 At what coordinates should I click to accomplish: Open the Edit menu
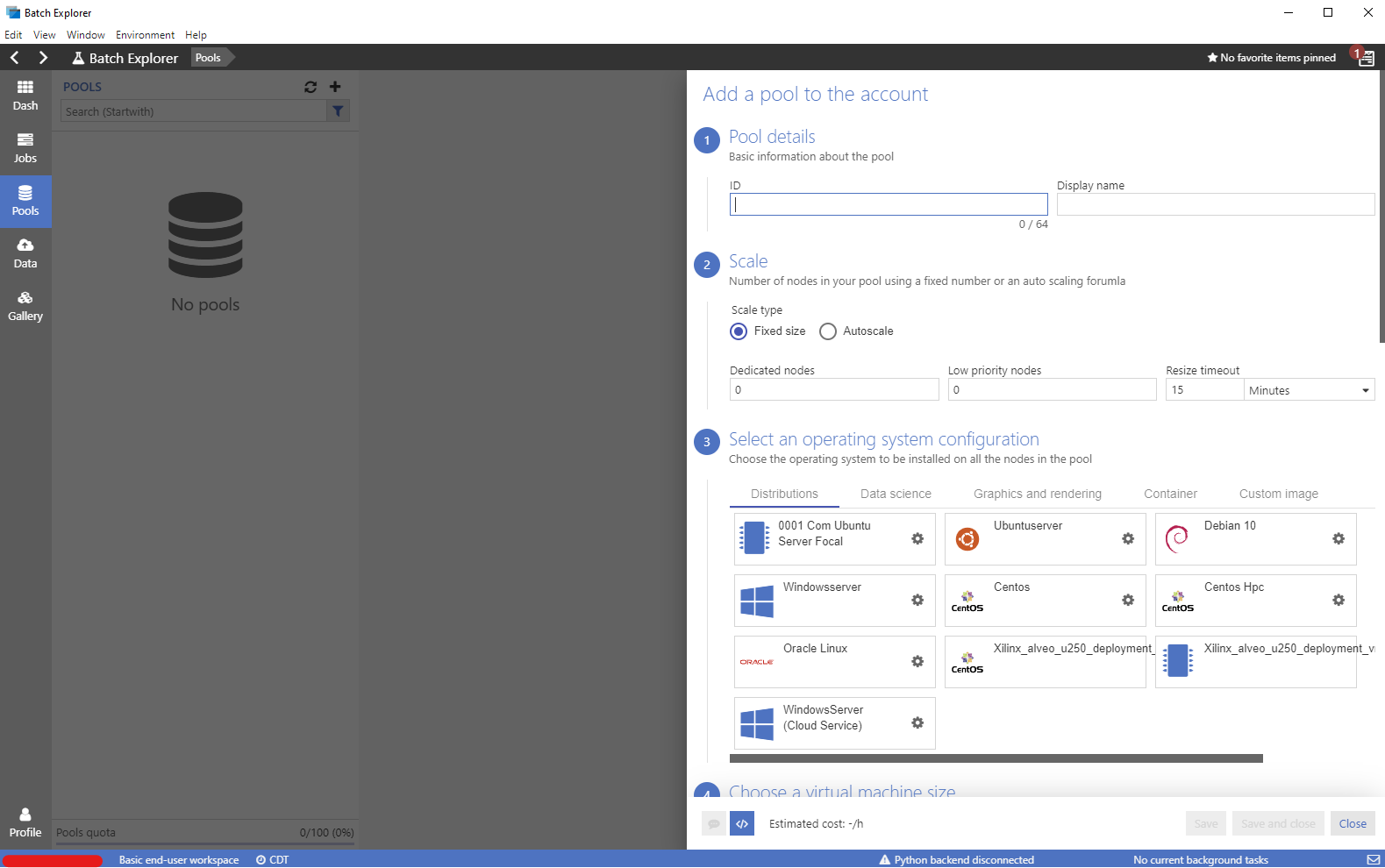point(13,35)
